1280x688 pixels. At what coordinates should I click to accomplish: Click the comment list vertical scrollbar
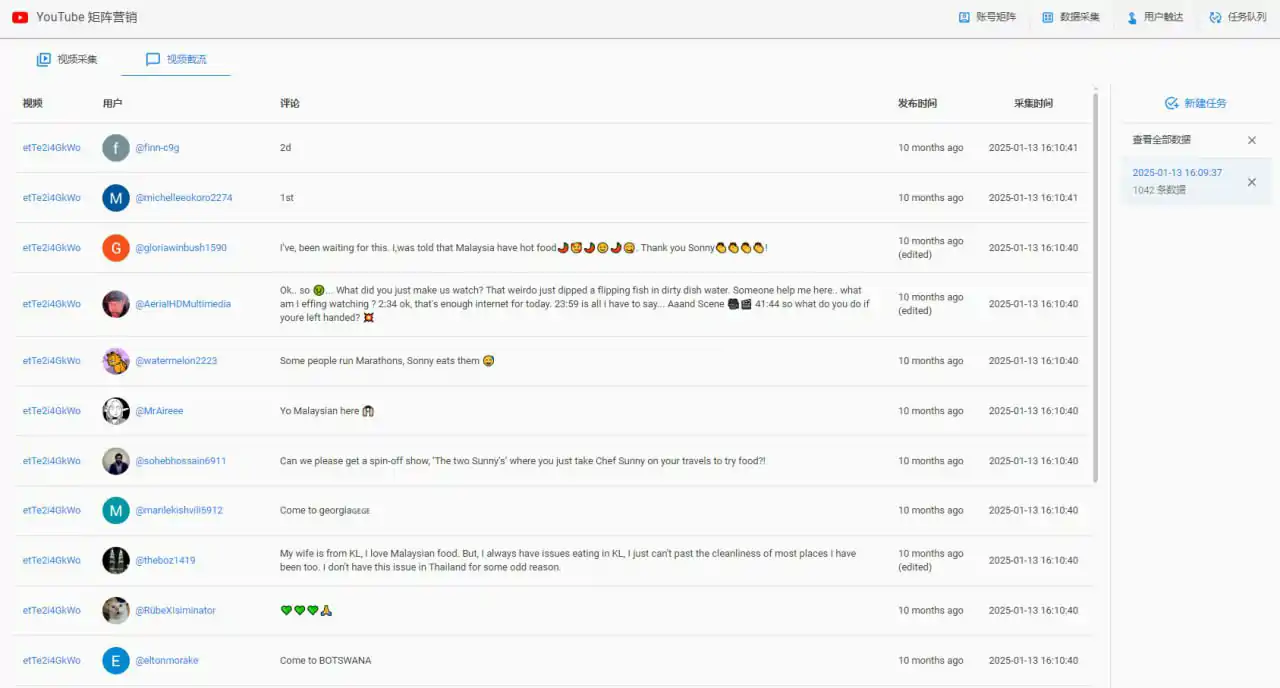pos(1096,288)
